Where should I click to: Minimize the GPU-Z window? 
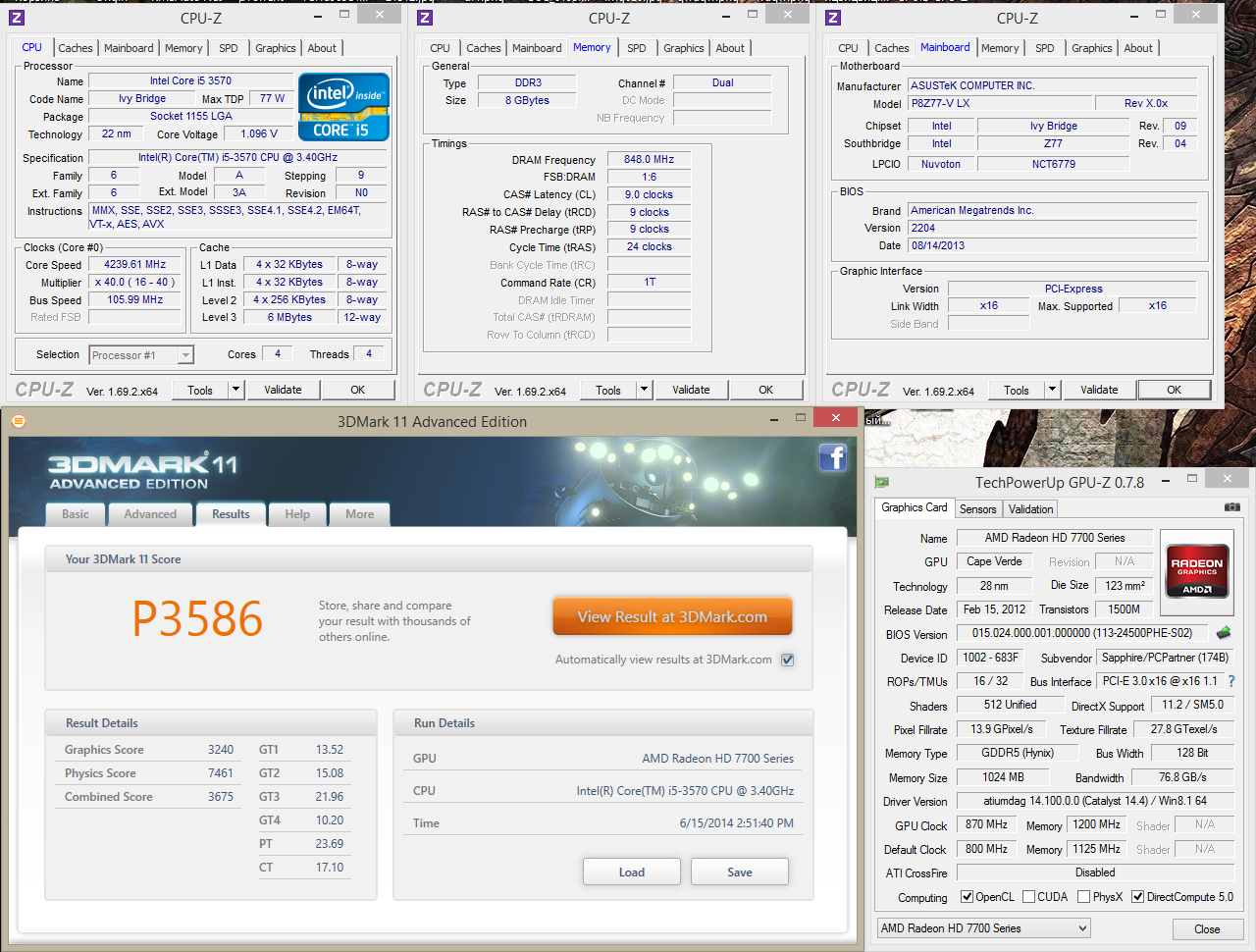pyautogui.click(x=1166, y=480)
